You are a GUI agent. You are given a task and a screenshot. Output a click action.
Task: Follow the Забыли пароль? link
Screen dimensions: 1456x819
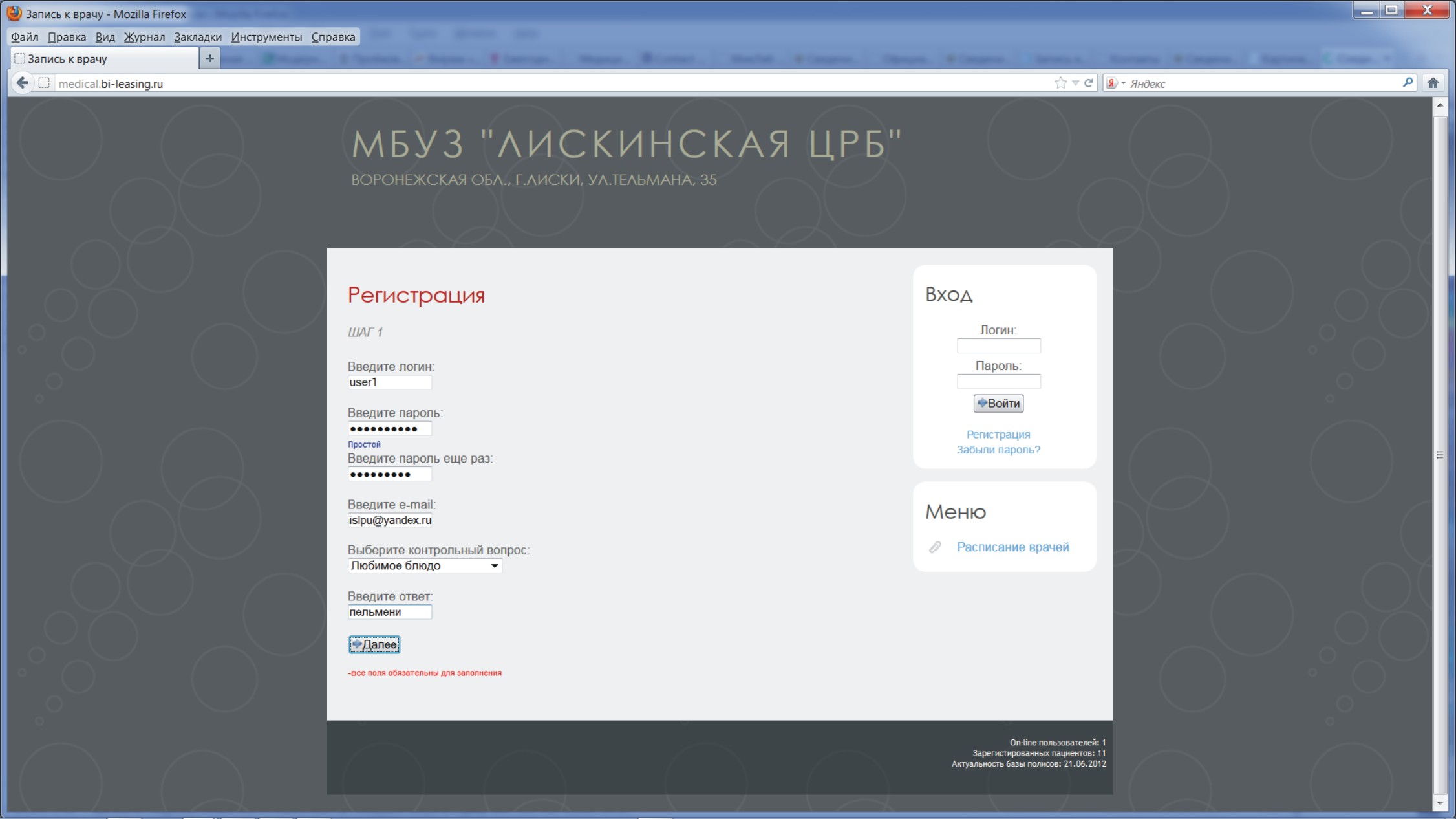pyautogui.click(x=998, y=450)
